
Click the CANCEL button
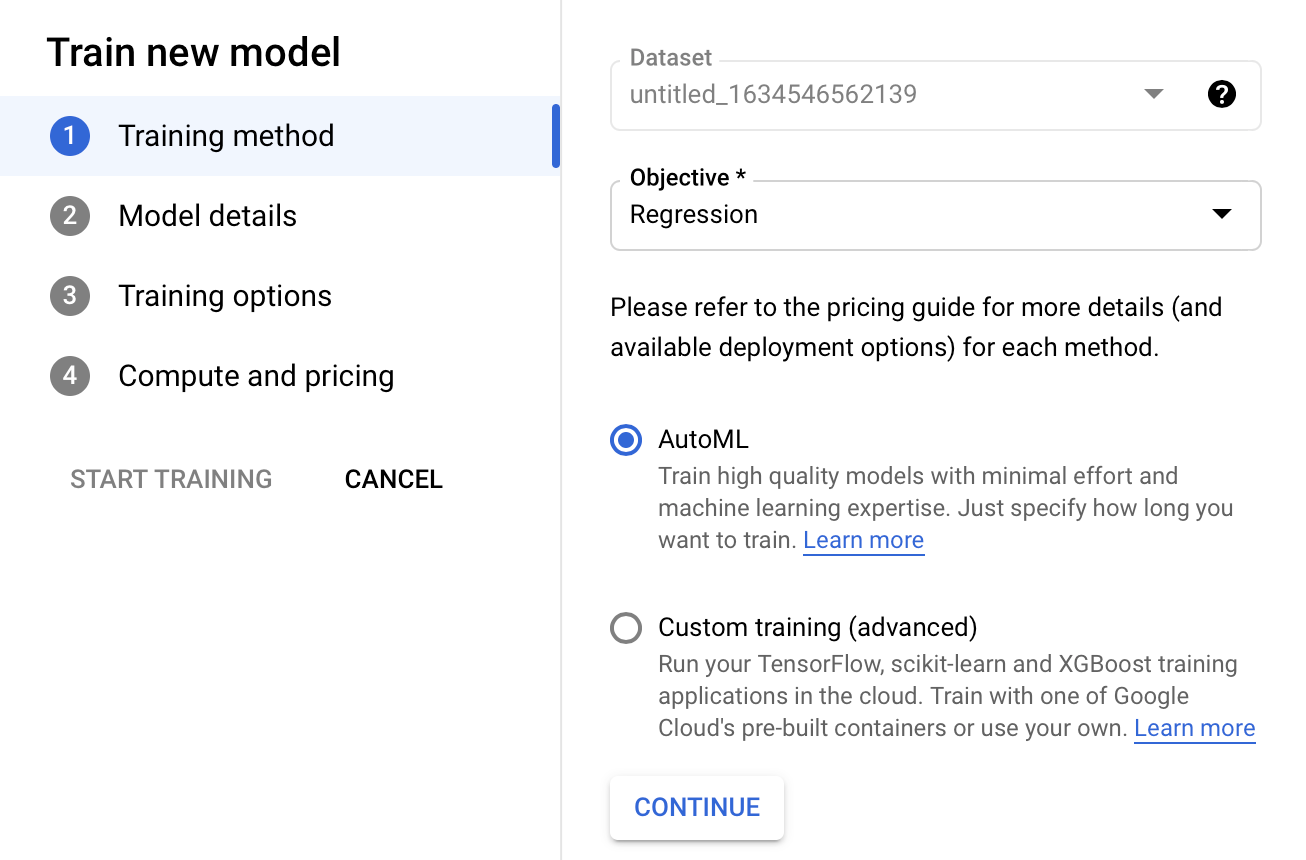(x=393, y=480)
